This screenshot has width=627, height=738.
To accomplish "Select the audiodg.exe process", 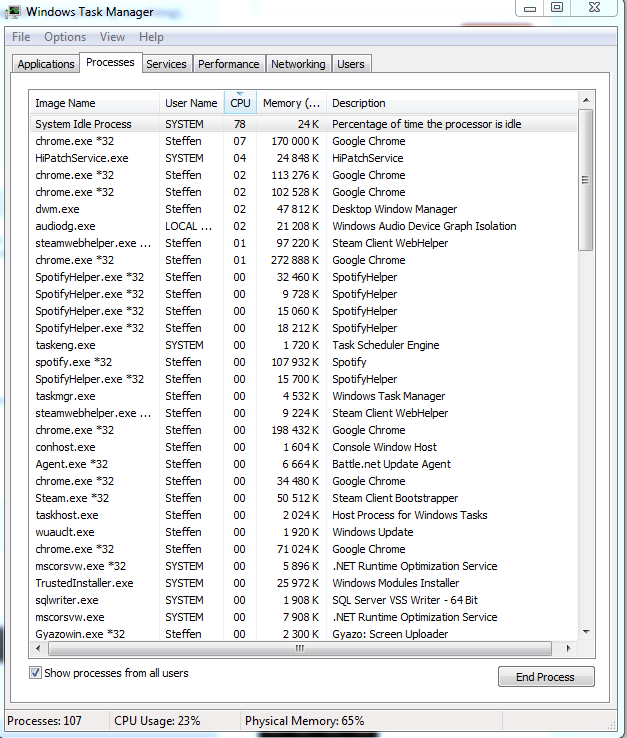I will click(x=304, y=226).
